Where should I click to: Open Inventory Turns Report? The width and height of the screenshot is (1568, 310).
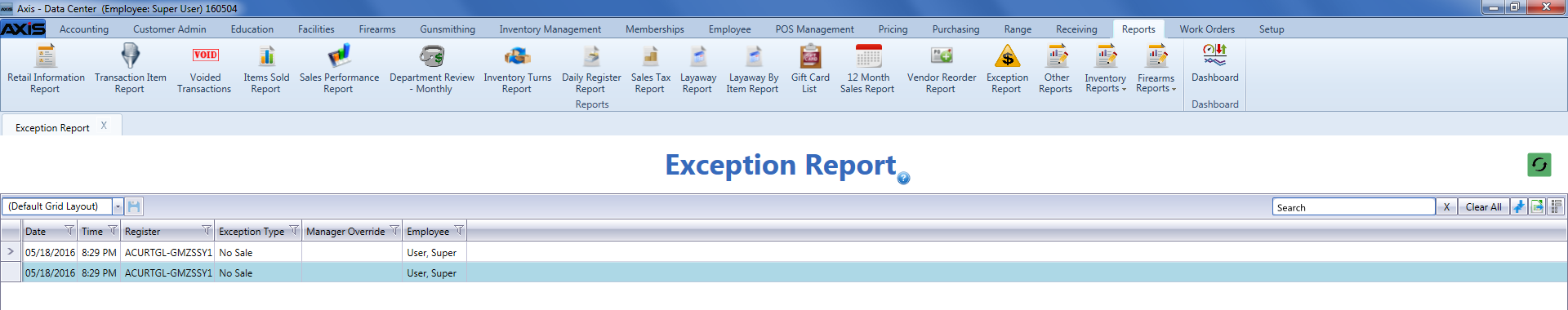click(517, 69)
